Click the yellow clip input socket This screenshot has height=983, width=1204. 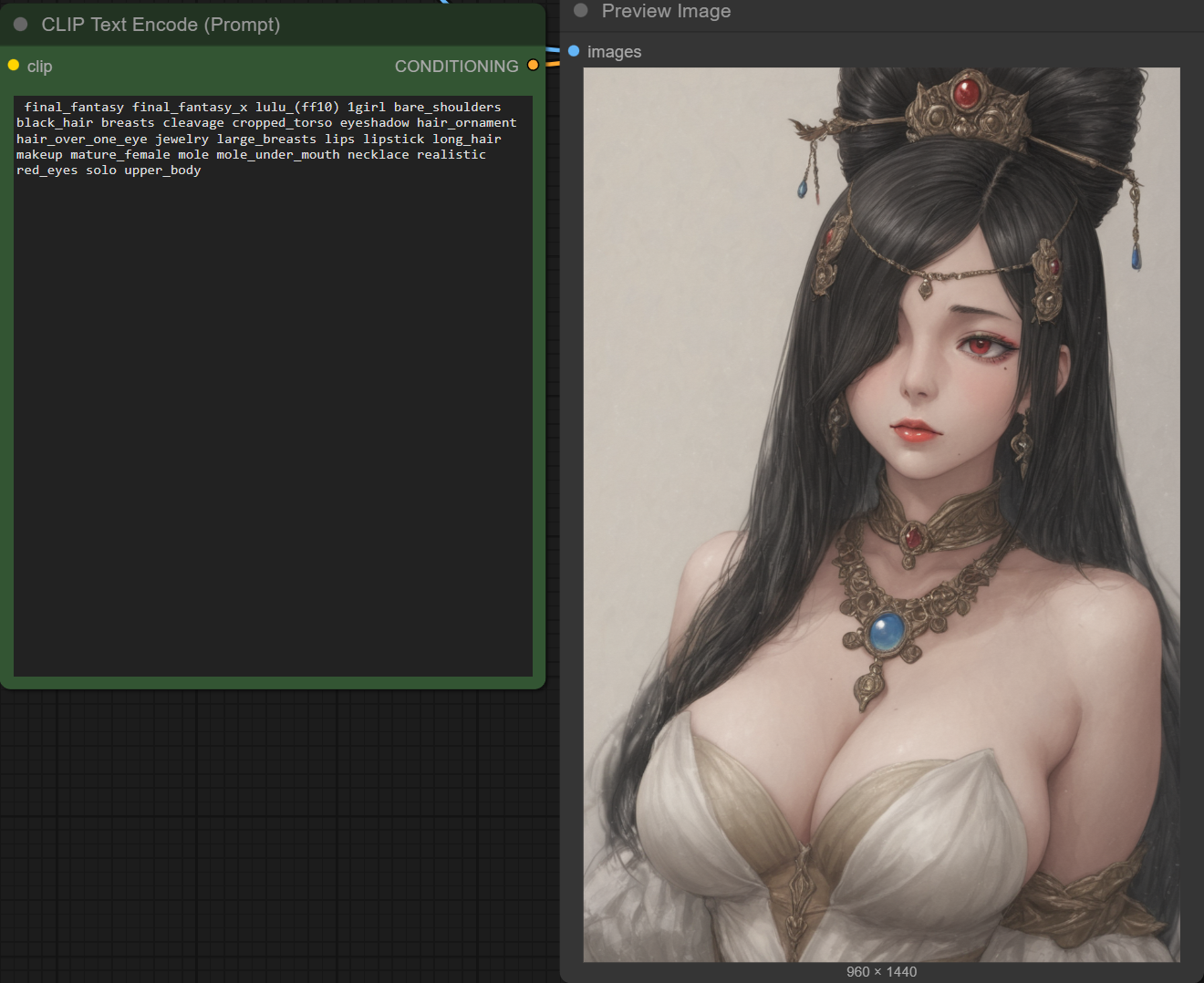[x=14, y=66]
